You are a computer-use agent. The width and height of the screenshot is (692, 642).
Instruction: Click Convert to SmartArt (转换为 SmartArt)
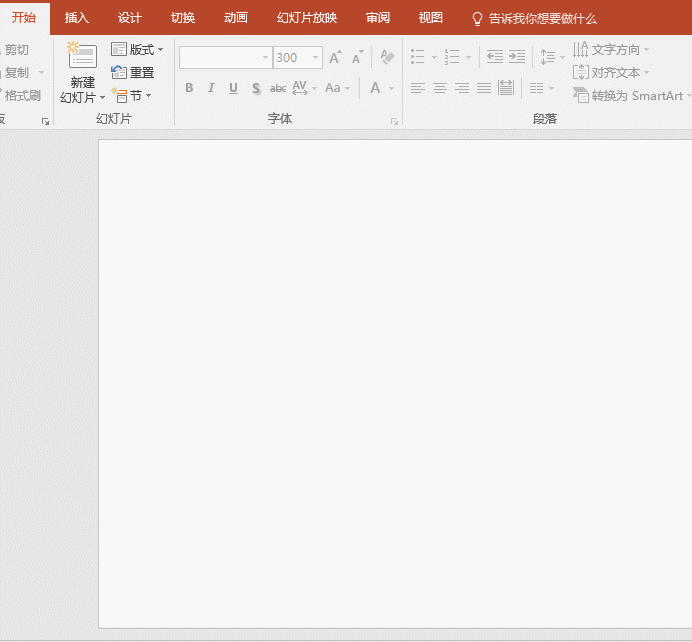(x=629, y=95)
